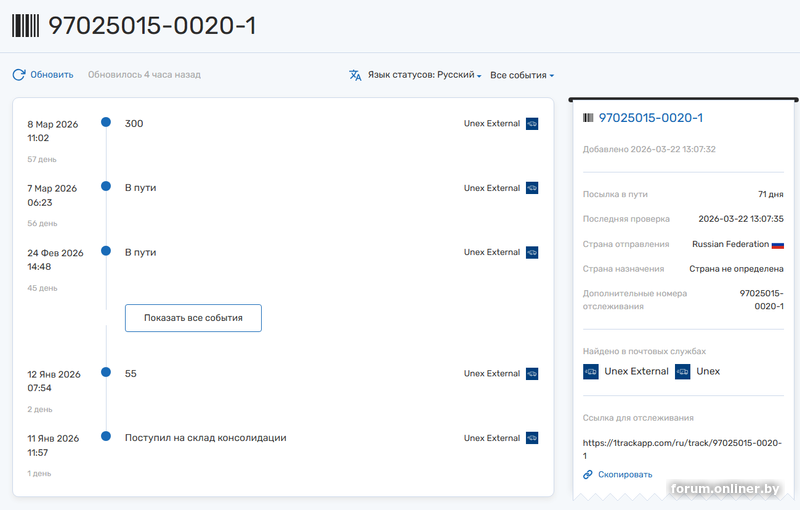
Task: Click the main heading 97025015-0020-1
Action: [x=152, y=26]
